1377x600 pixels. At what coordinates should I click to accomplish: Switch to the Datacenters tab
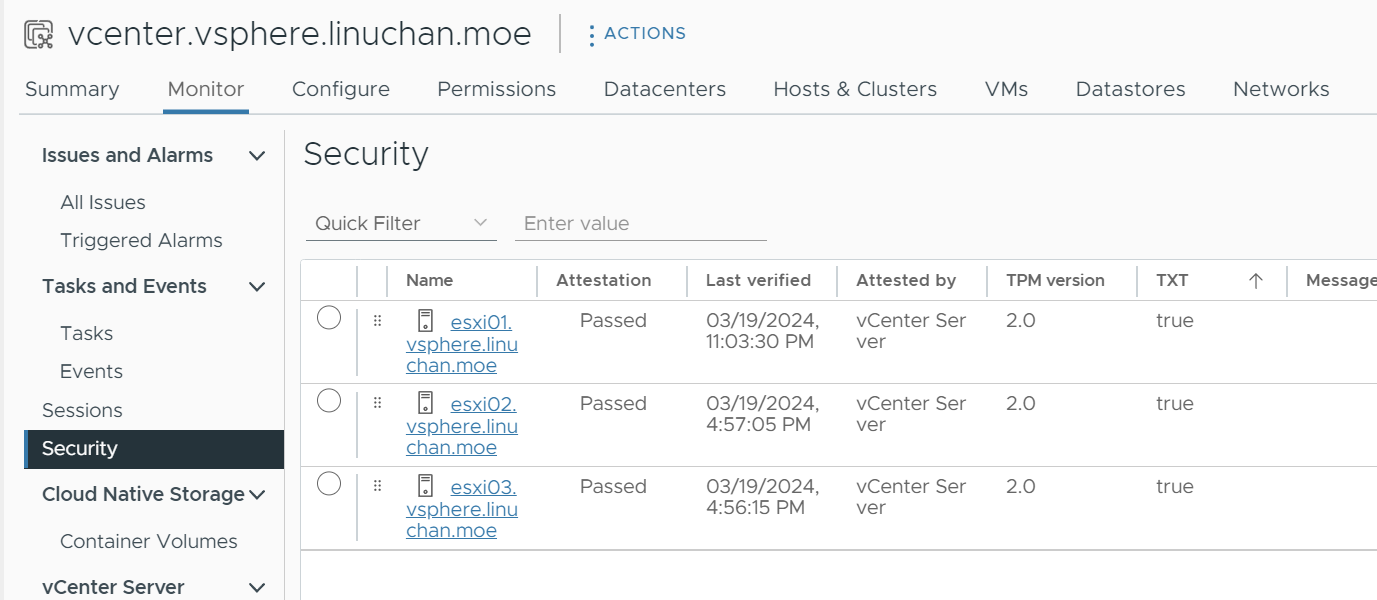click(x=665, y=89)
